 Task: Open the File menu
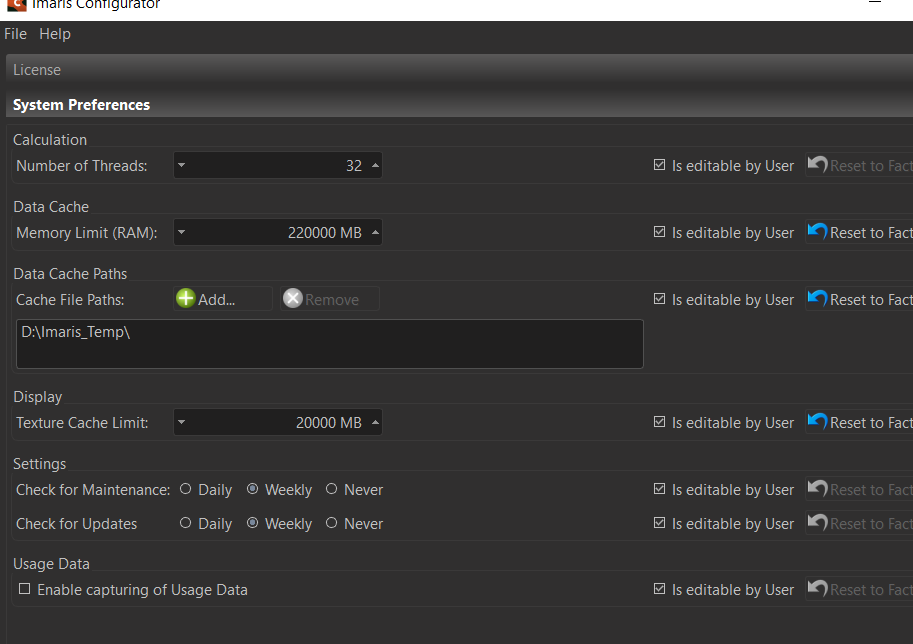15,34
